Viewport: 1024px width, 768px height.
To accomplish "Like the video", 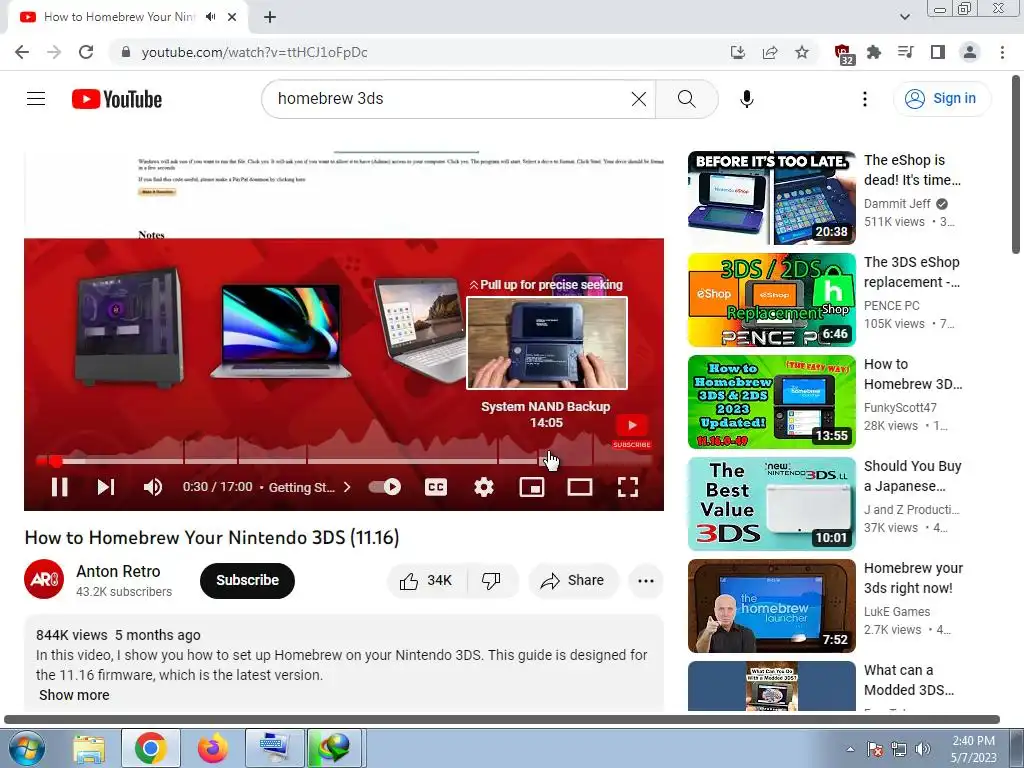I will pos(427,581).
